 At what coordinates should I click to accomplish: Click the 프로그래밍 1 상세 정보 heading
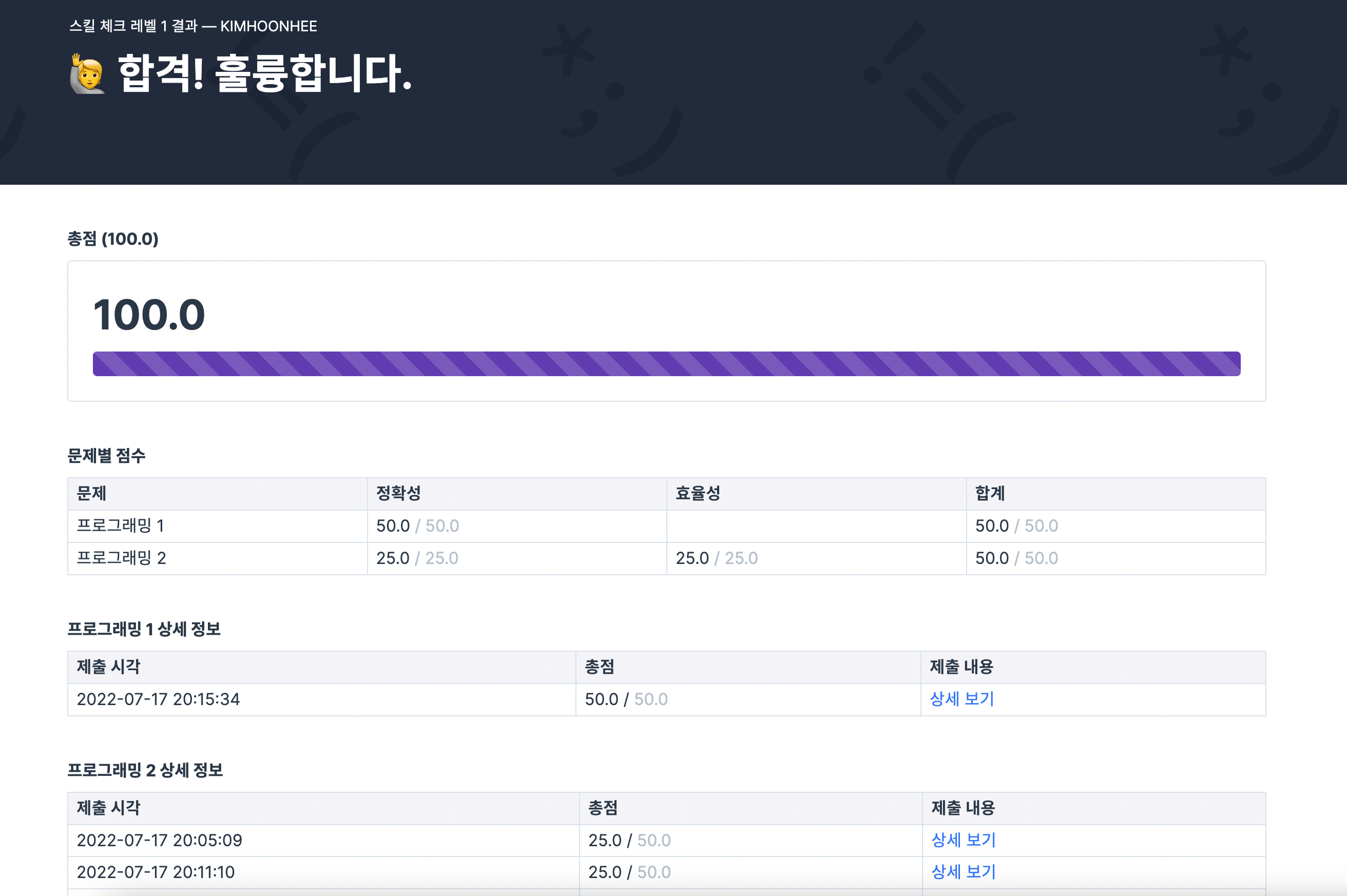pyautogui.click(x=144, y=629)
